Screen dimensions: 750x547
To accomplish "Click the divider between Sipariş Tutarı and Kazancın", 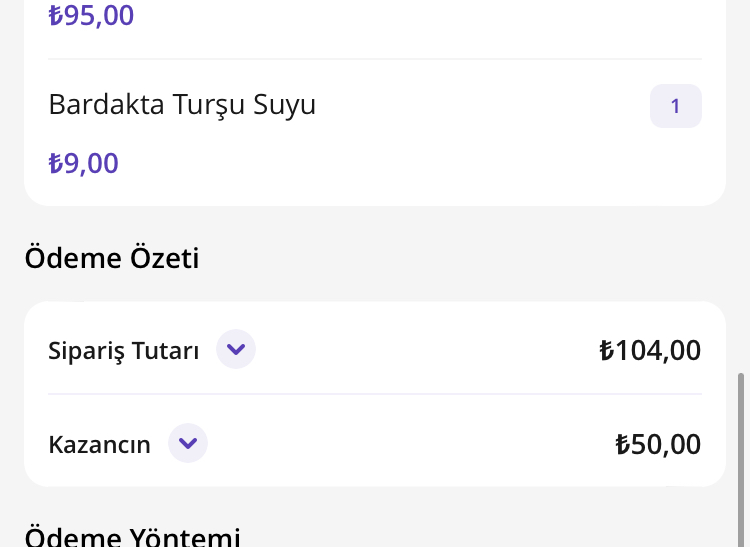I will [375, 394].
